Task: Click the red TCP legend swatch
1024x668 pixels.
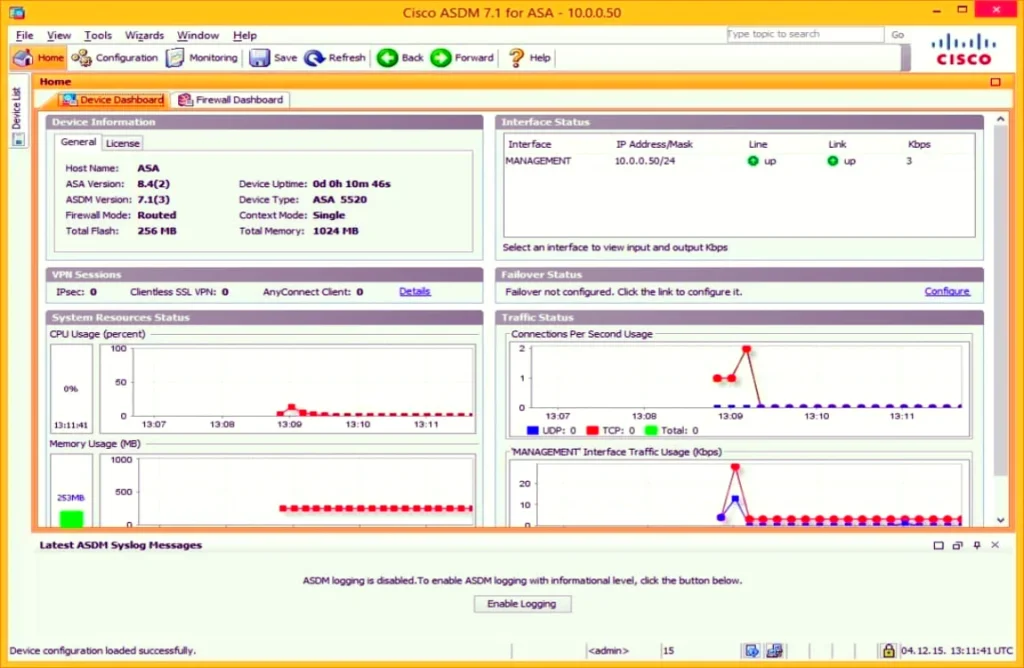Action: pyautogui.click(x=592, y=430)
